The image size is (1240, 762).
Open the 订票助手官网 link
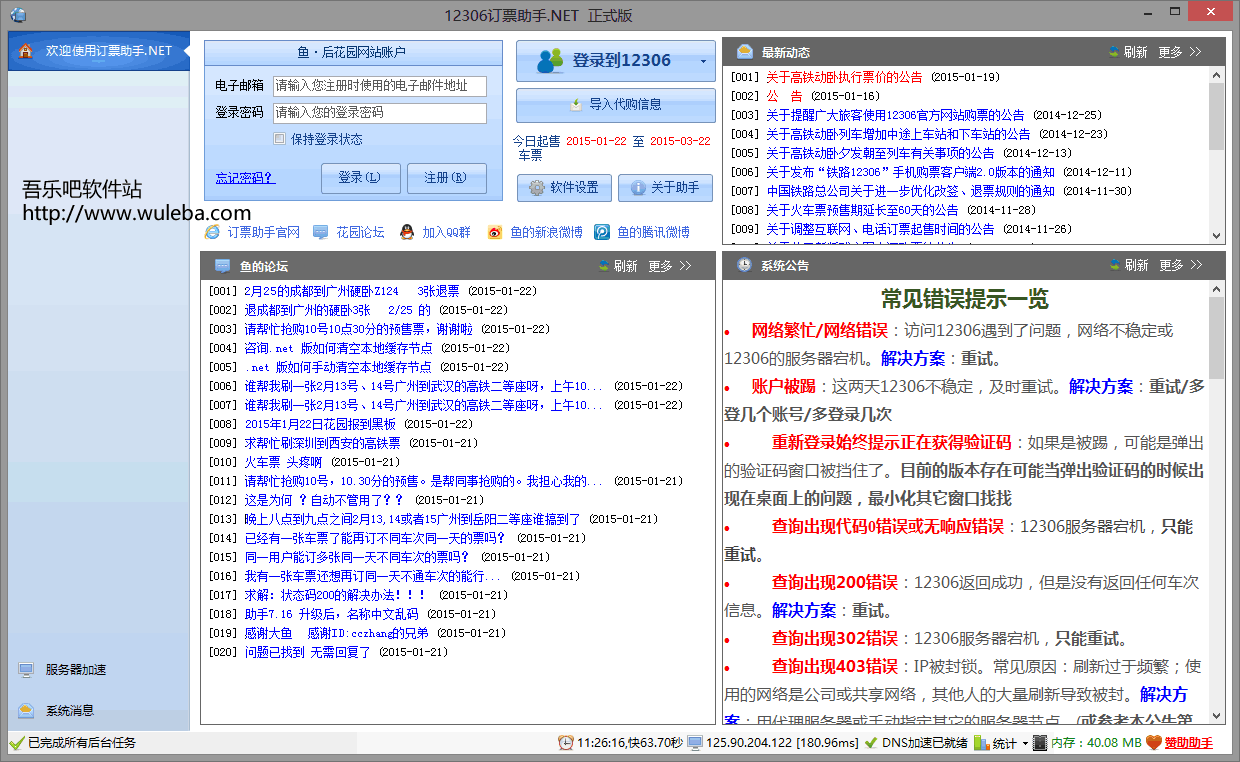pyautogui.click(x=264, y=232)
